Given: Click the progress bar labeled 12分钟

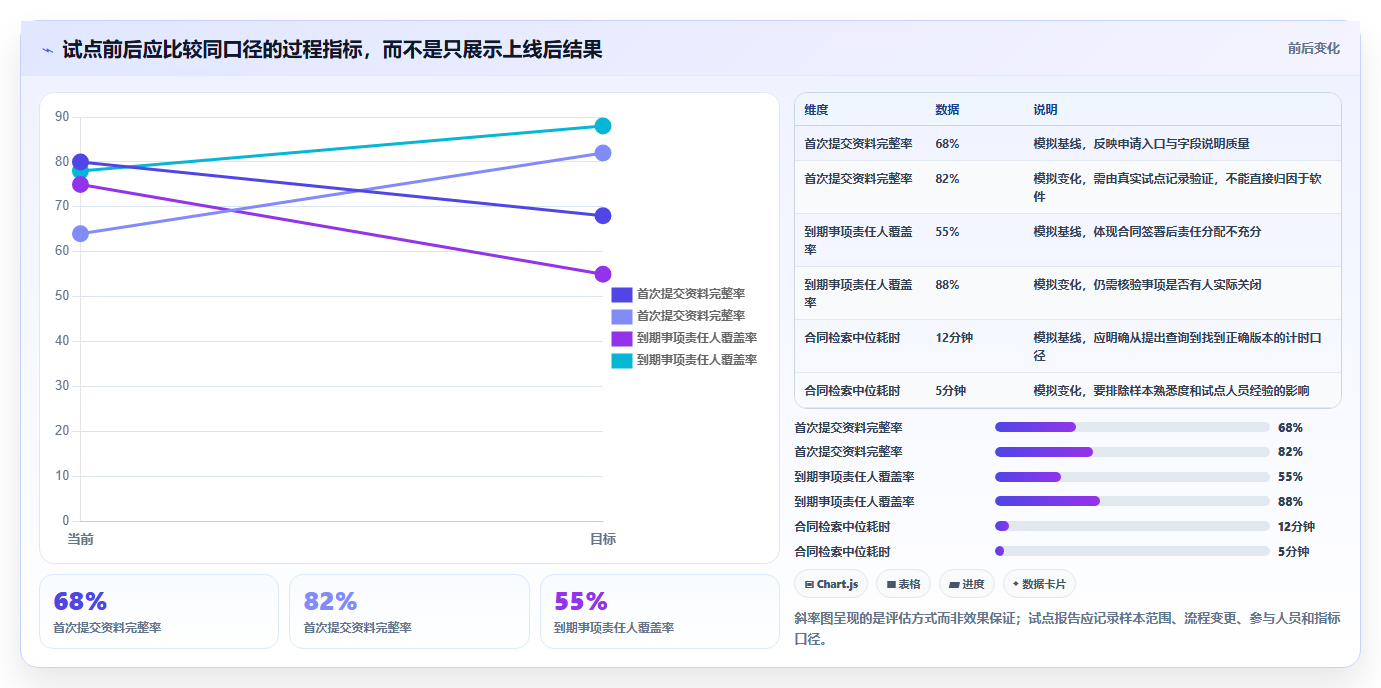Looking at the screenshot, I should click(x=1132, y=526).
